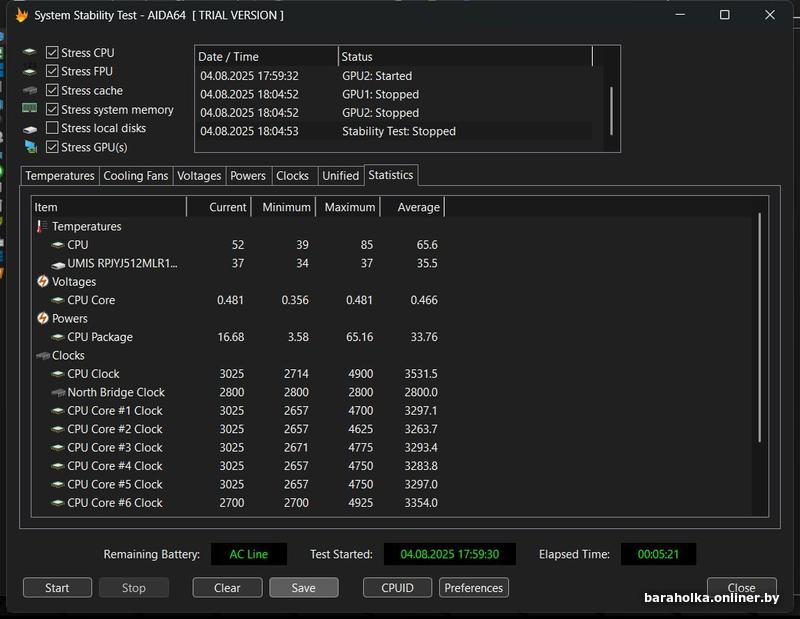Disable the Stress cache checkbox
Screen dimensions: 800x619
coord(52,90)
